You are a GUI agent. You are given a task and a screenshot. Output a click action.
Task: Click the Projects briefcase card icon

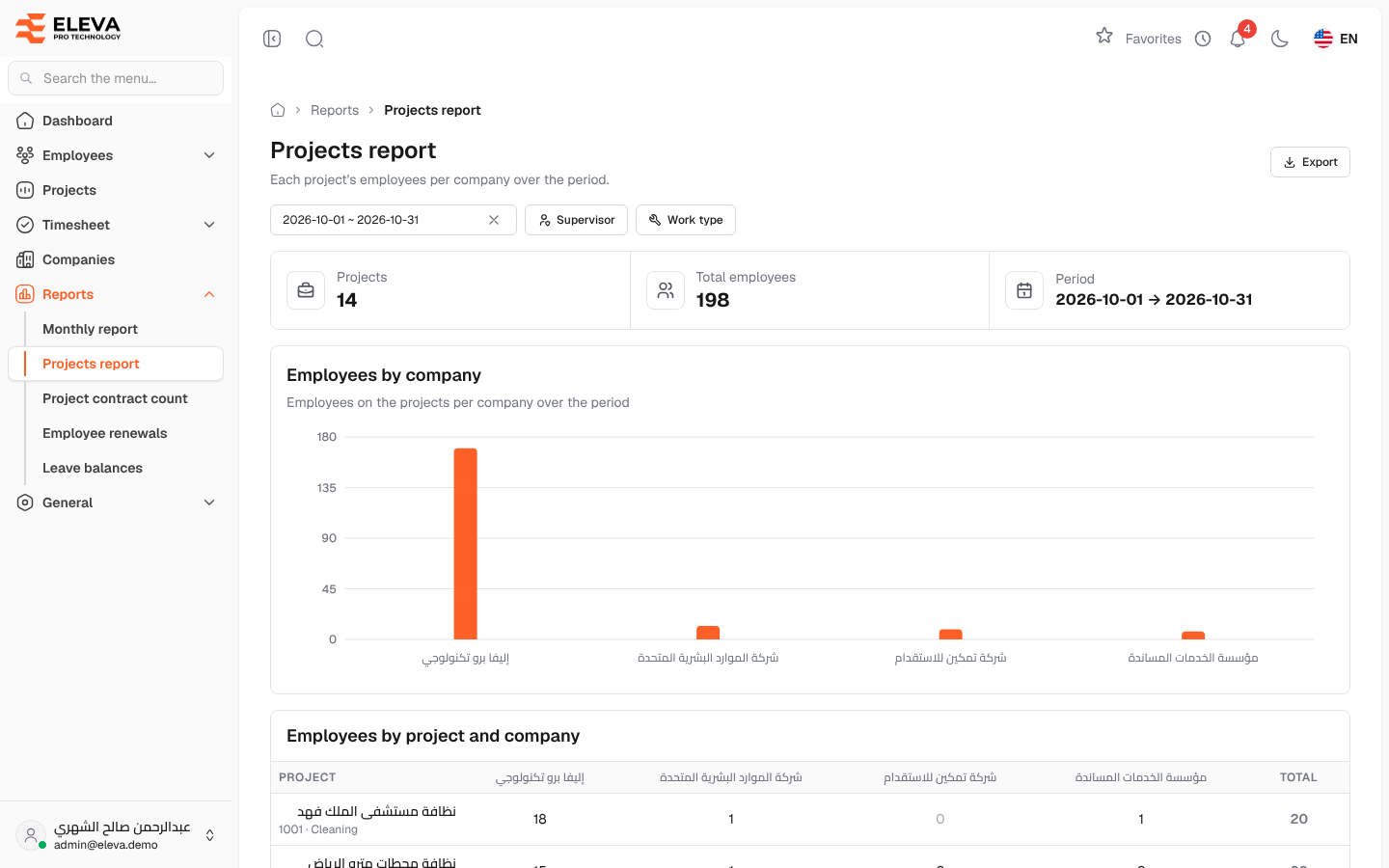pyautogui.click(x=306, y=290)
